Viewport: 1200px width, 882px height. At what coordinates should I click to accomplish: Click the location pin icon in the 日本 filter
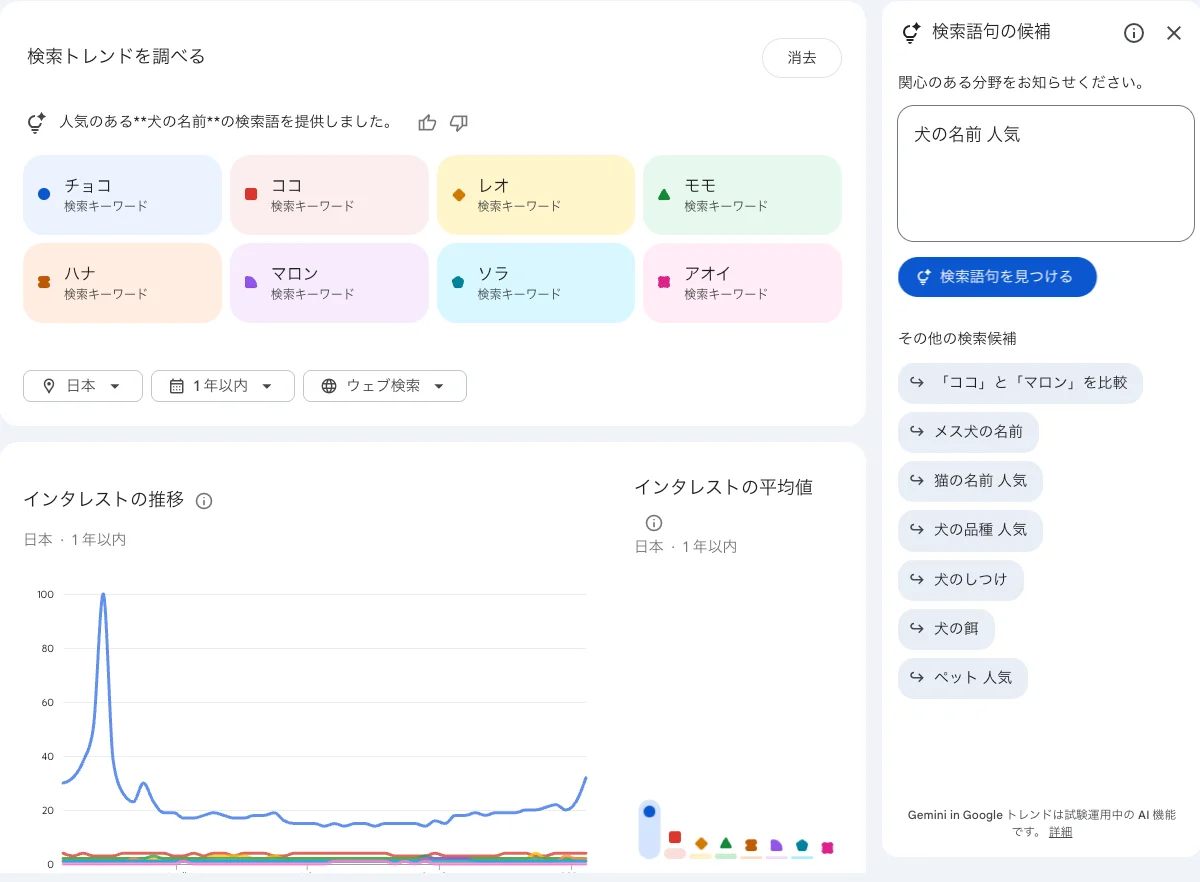[48, 385]
